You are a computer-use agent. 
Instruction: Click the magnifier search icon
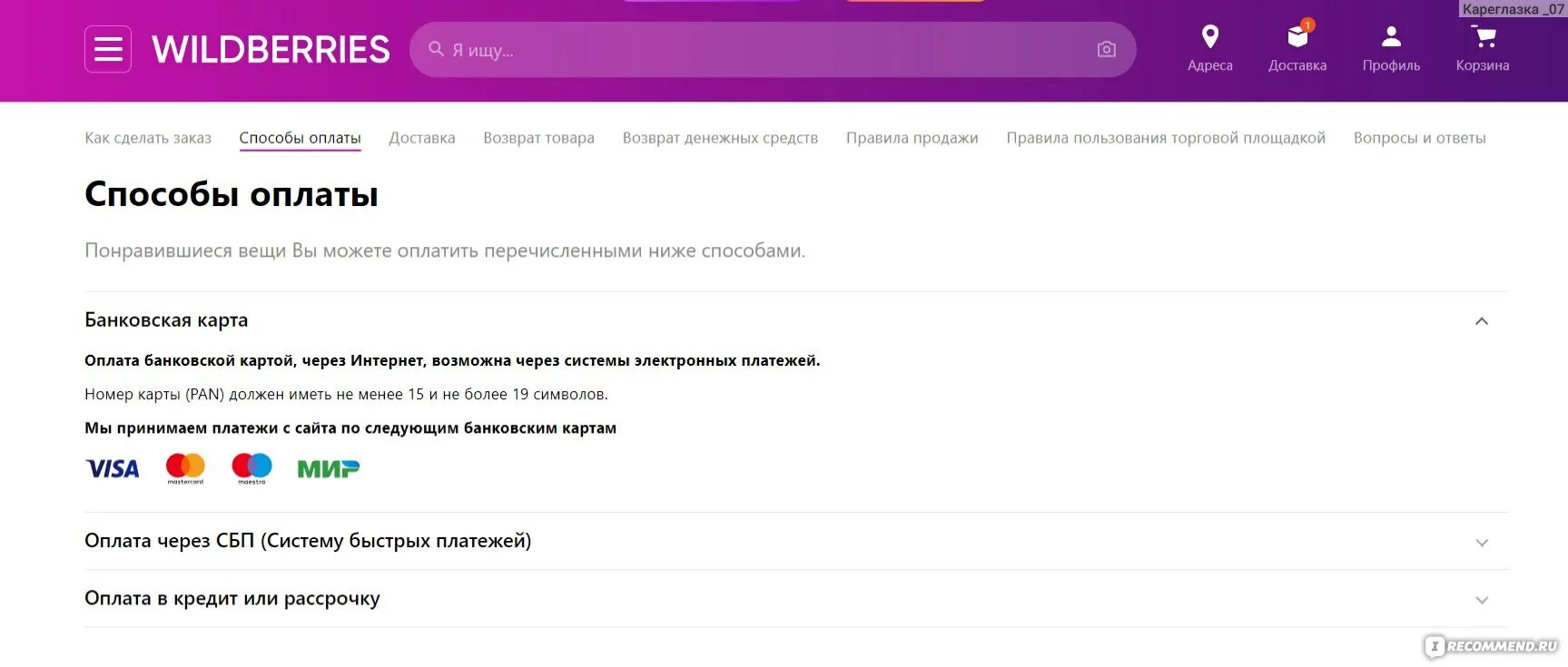point(436,49)
